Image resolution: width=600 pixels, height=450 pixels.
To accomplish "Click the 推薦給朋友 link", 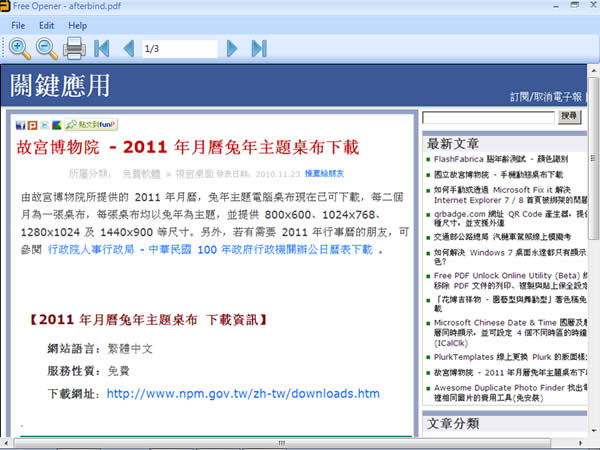I will click(324, 174).
